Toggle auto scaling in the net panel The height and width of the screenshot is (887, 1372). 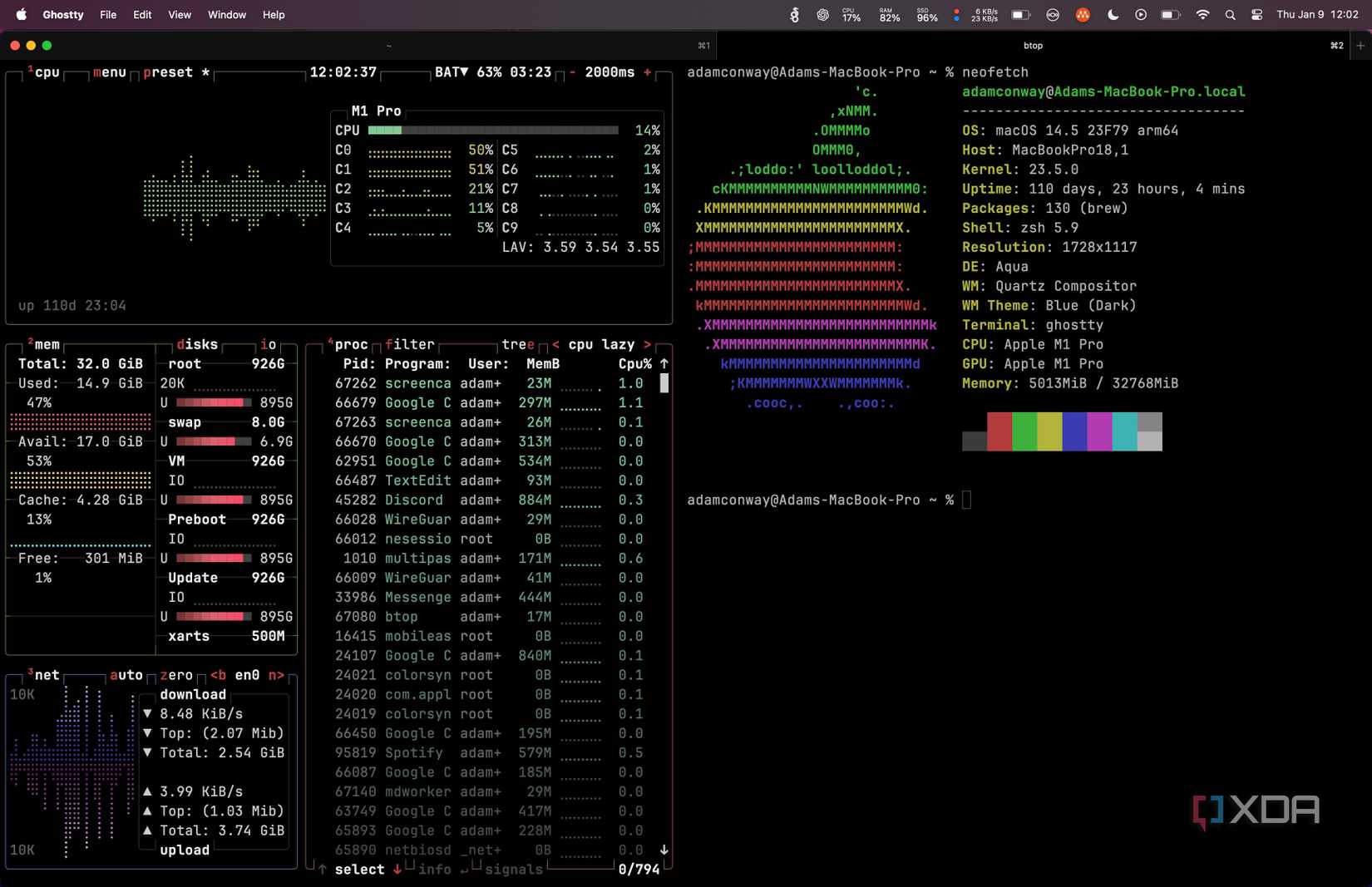coord(126,675)
